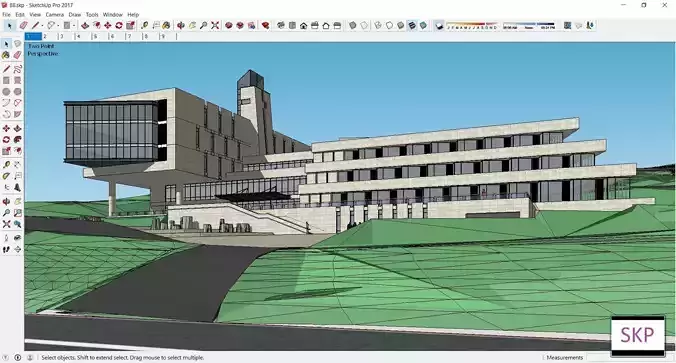Click Tape Measure tool in top toolbar

point(144,25)
